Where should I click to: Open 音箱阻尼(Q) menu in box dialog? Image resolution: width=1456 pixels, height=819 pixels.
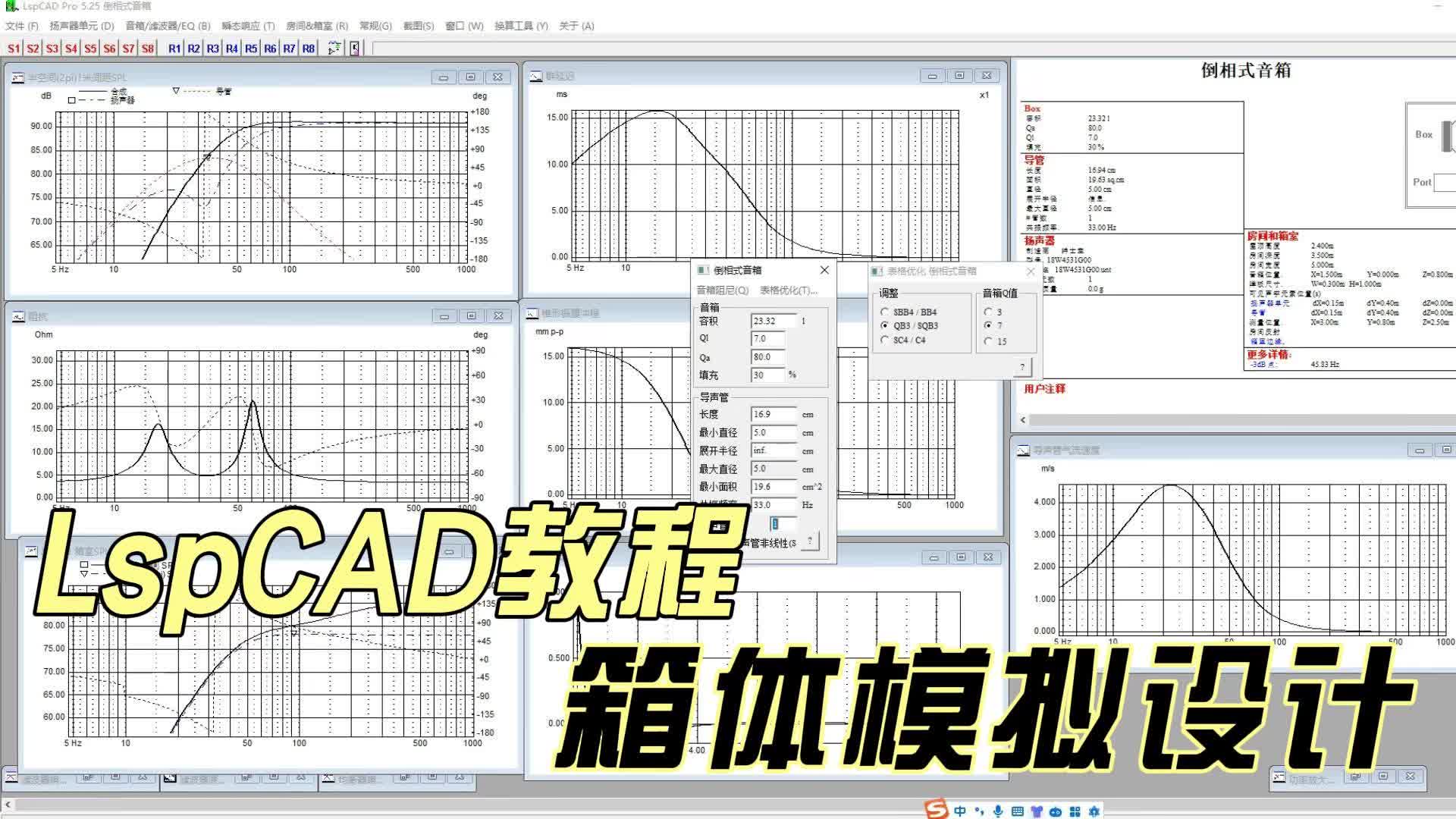[723, 290]
